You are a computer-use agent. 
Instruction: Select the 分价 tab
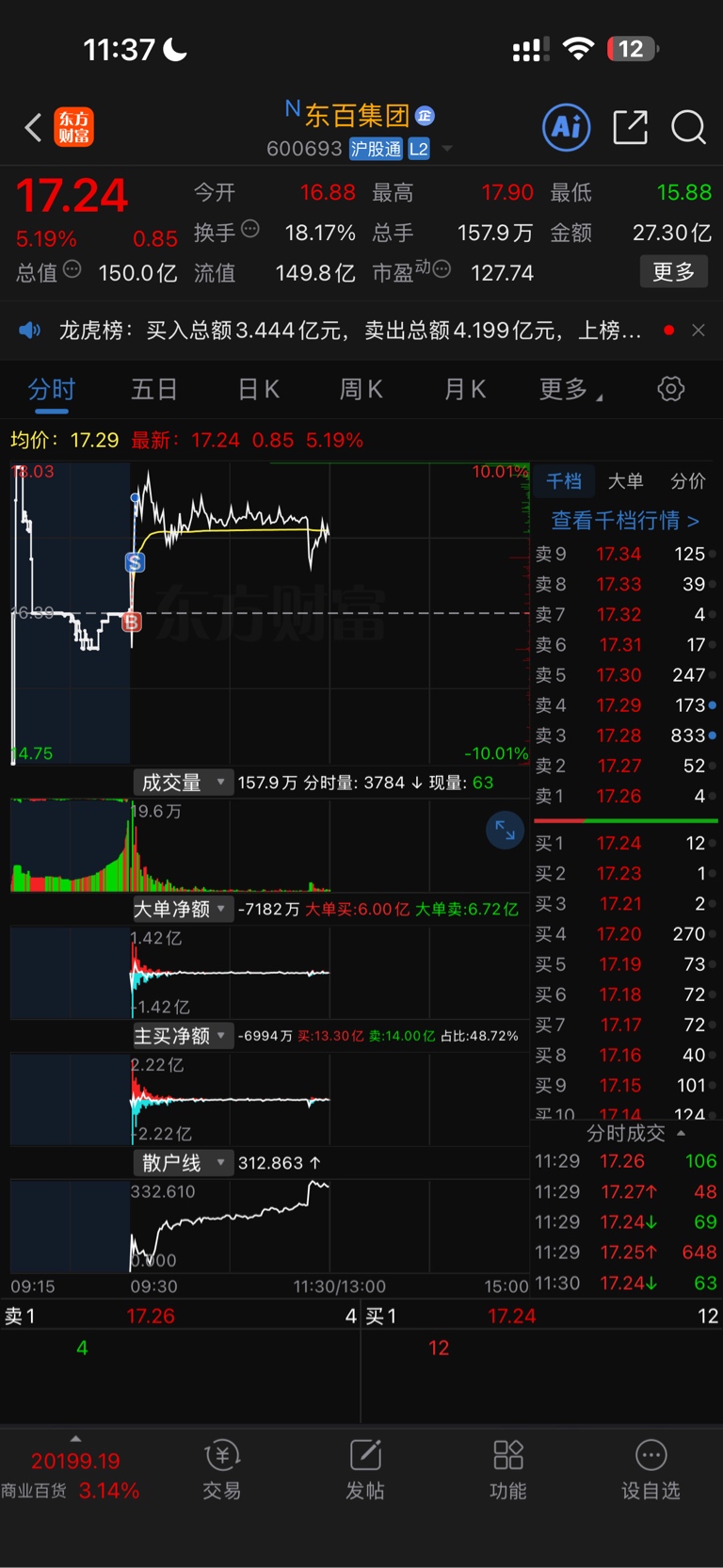coord(687,481)
